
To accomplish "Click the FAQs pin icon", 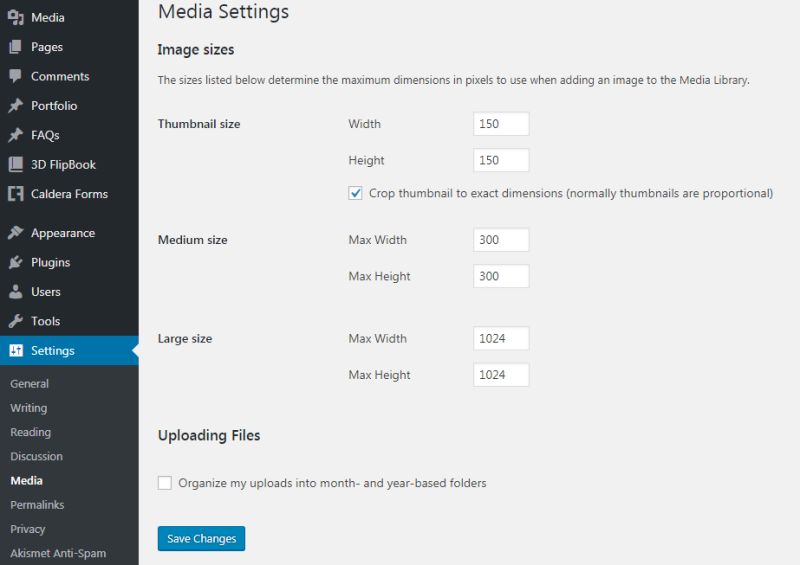I will click(16, 135).
